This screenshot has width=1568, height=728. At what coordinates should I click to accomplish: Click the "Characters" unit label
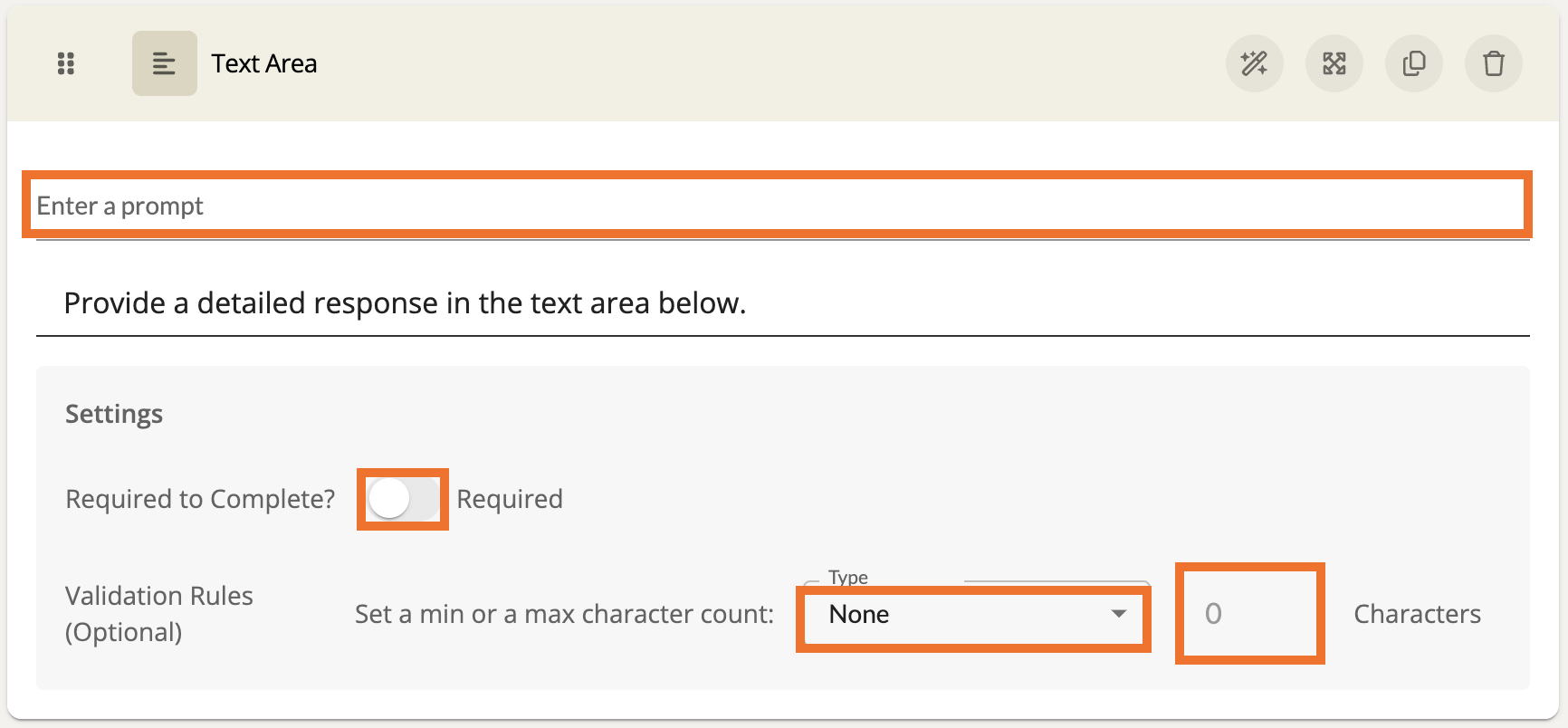pos(1417,614)
